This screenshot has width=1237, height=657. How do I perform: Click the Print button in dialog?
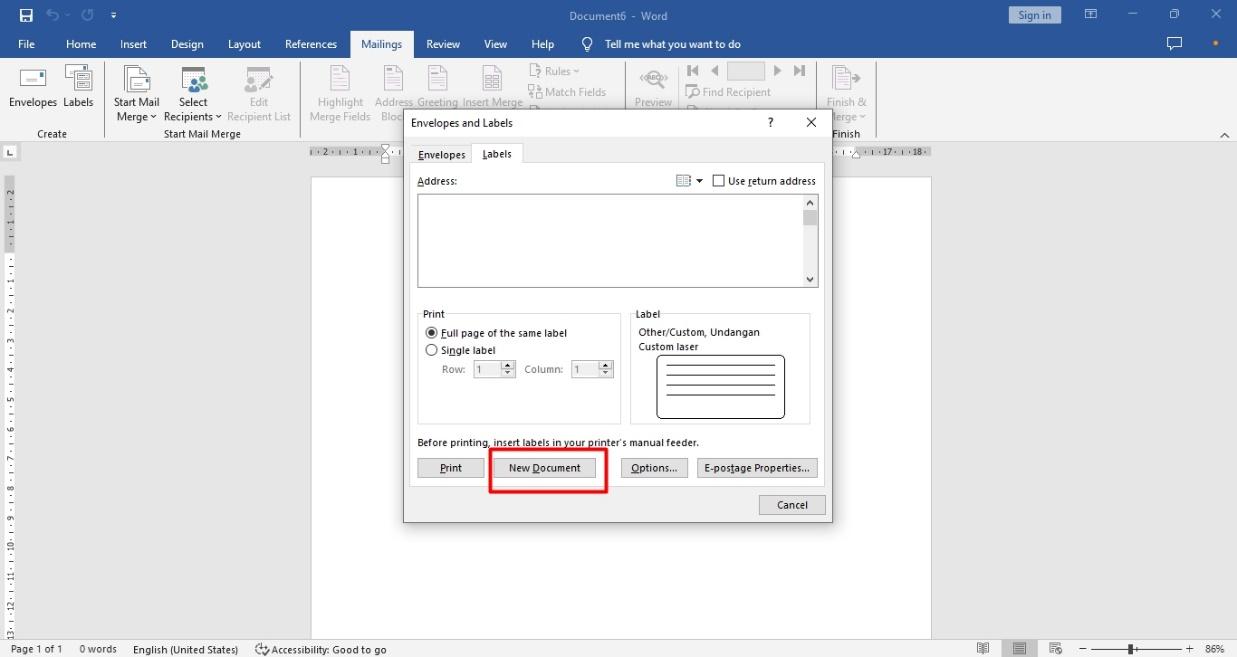(x=451, y=468)
